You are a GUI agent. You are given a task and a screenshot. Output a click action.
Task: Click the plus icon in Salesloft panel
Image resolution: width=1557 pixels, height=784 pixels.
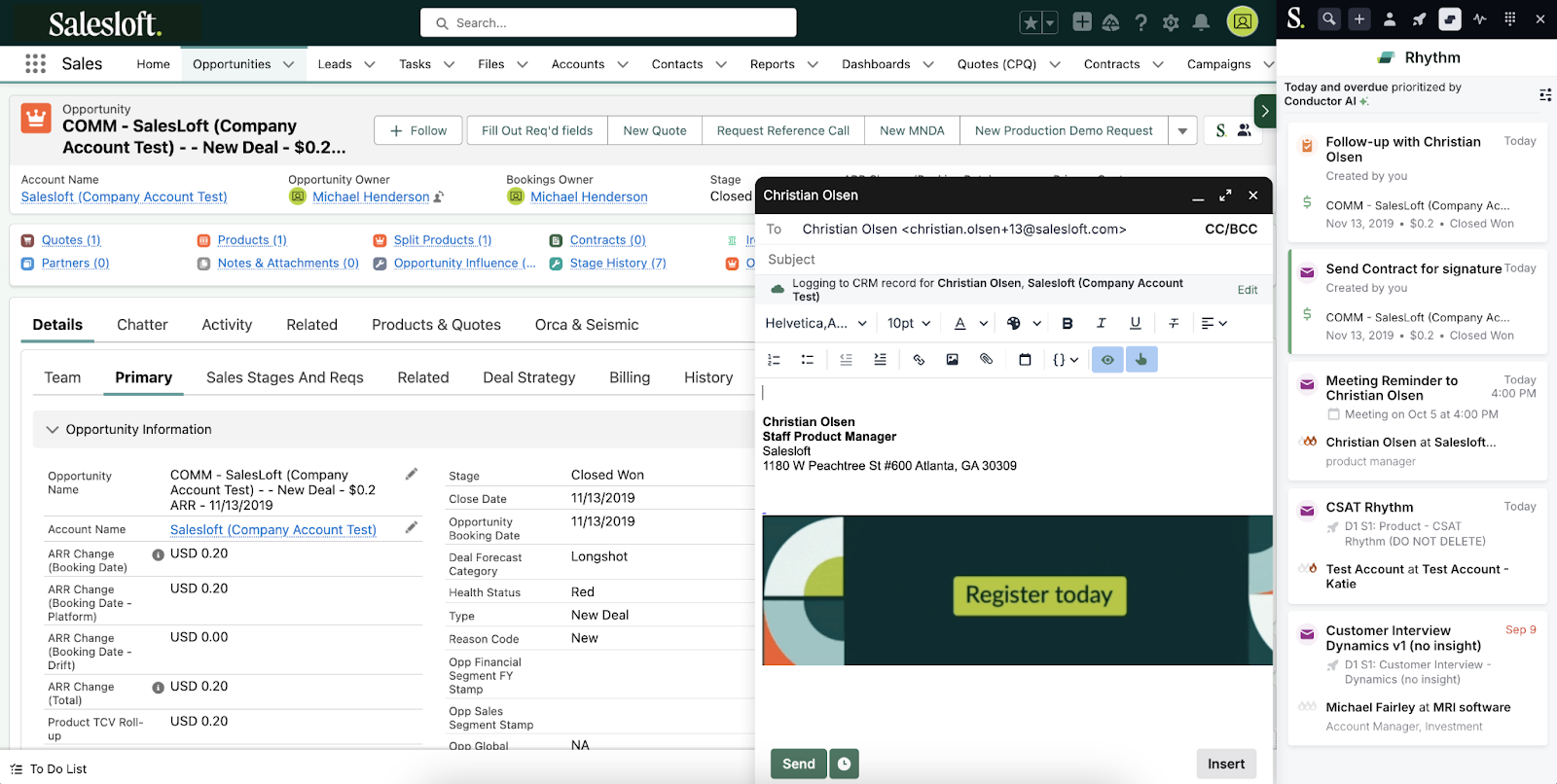coord(1359,18)
